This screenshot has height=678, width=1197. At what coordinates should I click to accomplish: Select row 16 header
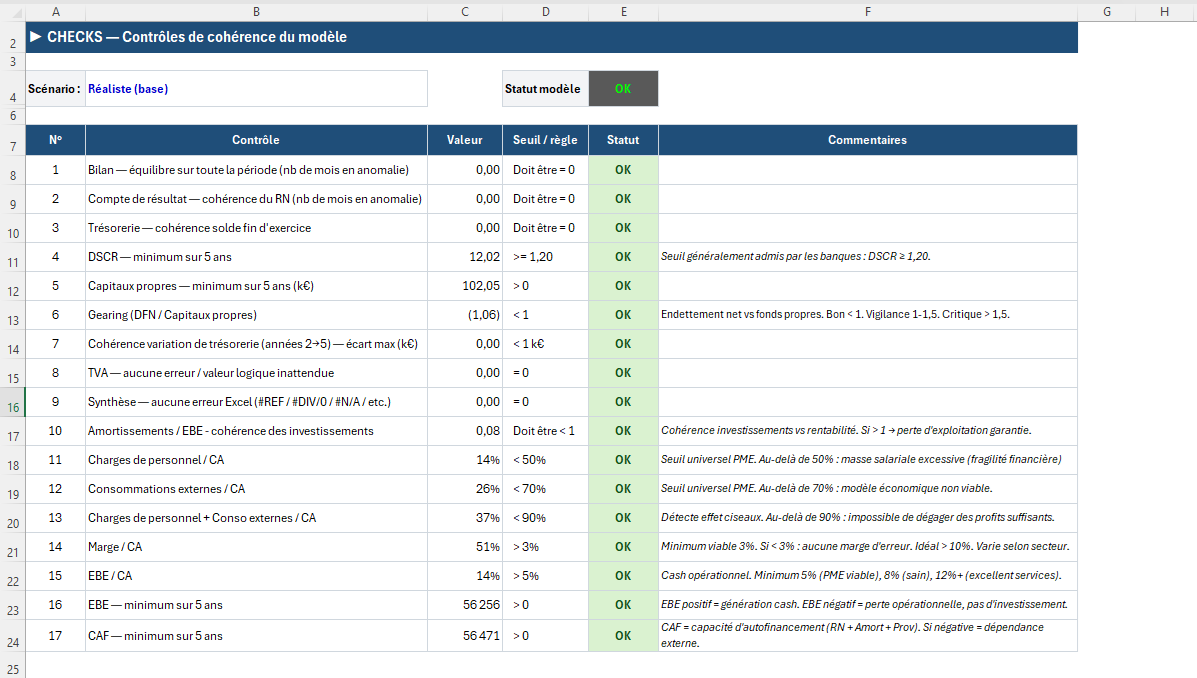(x=12, y=407)
